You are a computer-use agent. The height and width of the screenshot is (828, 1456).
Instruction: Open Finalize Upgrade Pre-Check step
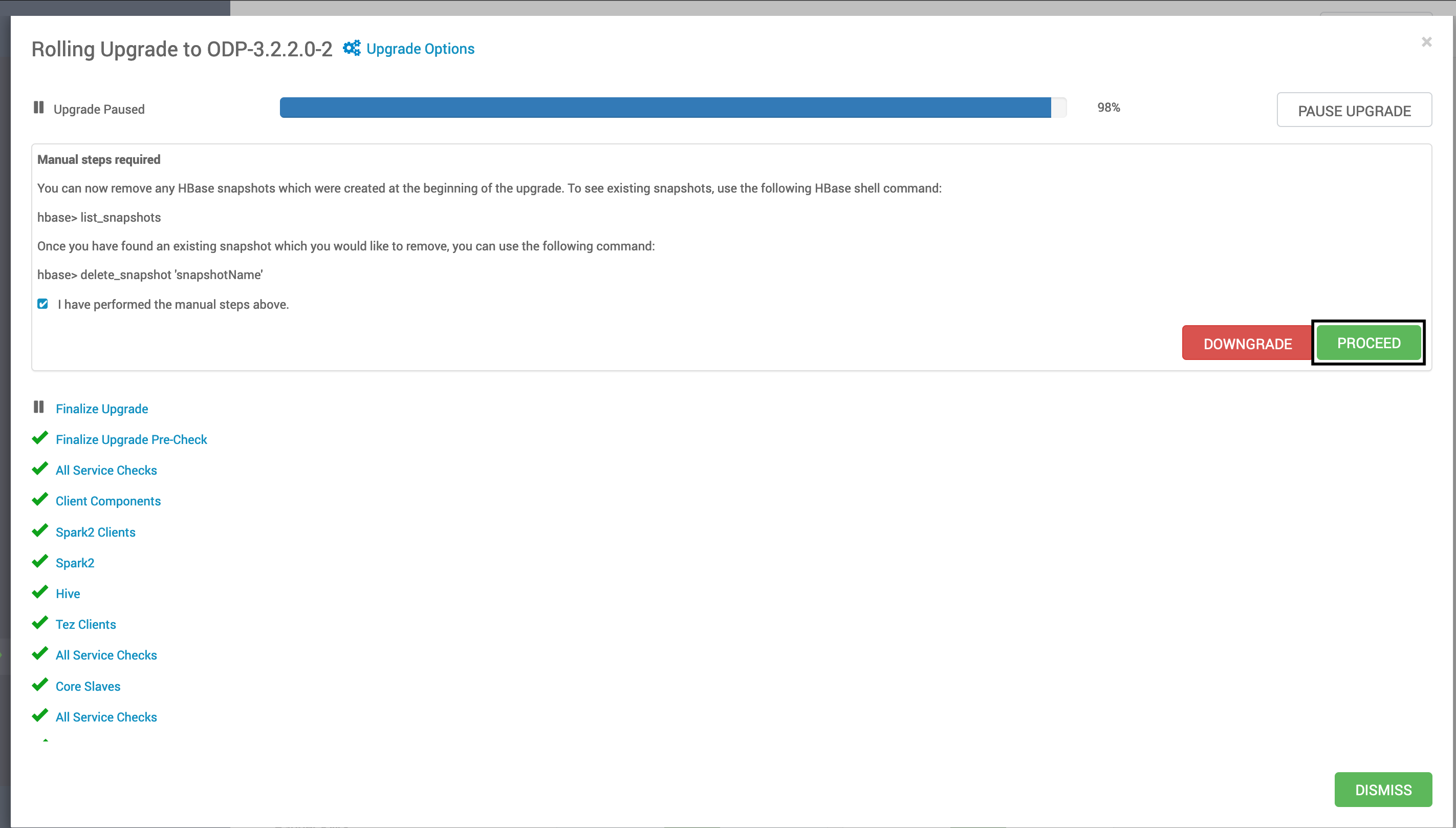point(132,439)
